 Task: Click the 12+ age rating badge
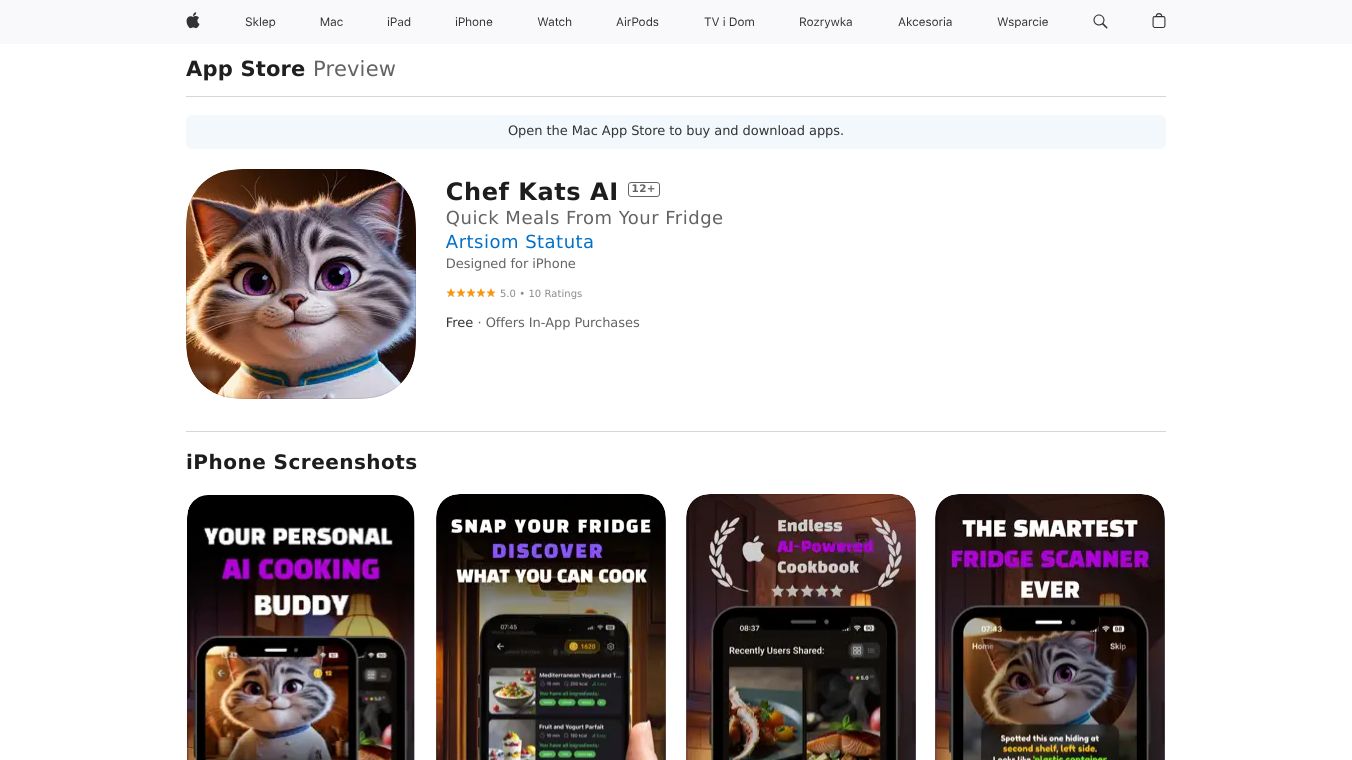coord(644,189)
